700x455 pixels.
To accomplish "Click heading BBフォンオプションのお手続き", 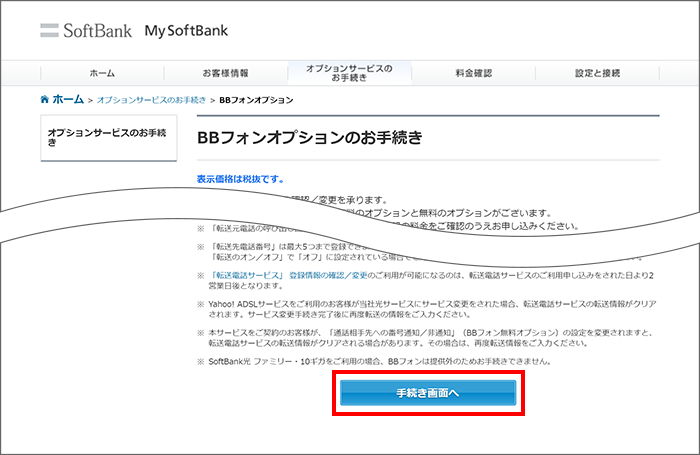I will tap(309, 138).
